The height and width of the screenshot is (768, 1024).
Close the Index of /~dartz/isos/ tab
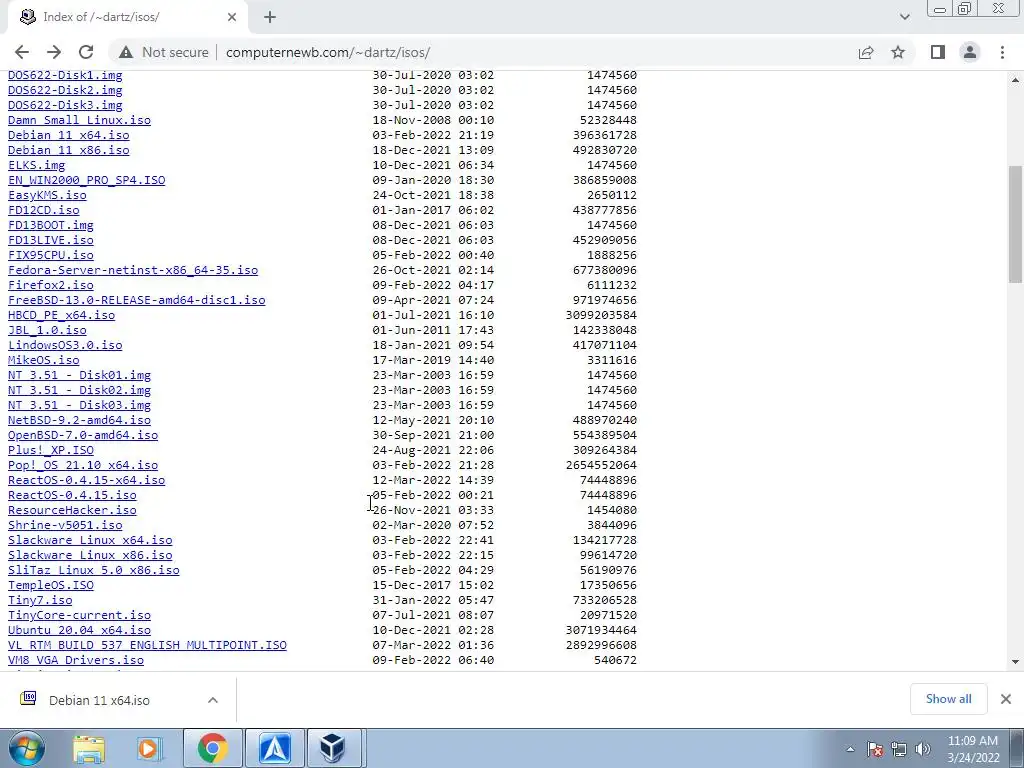pyautogui.click(x=232, y=18)
